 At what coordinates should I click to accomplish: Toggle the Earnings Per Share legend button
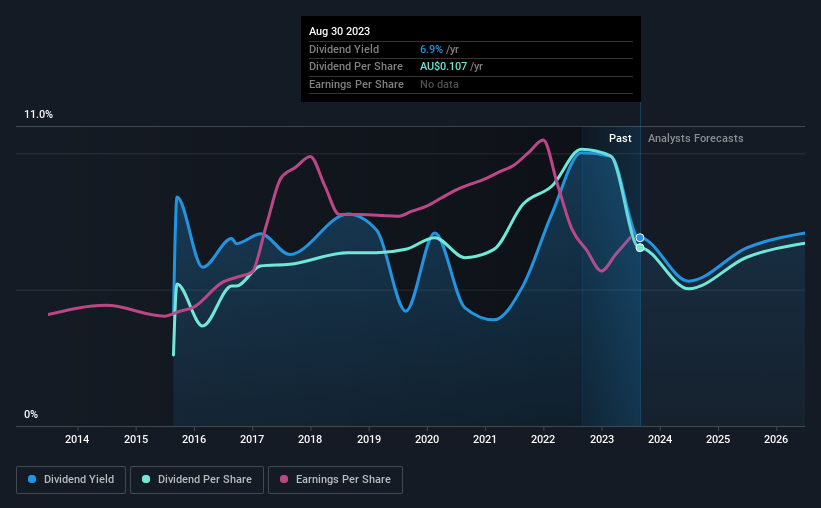tap(335, 480)
